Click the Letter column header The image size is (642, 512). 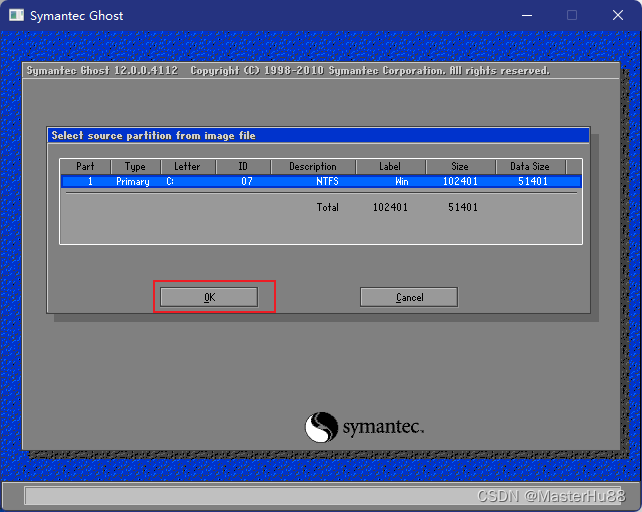pos(187,166)
